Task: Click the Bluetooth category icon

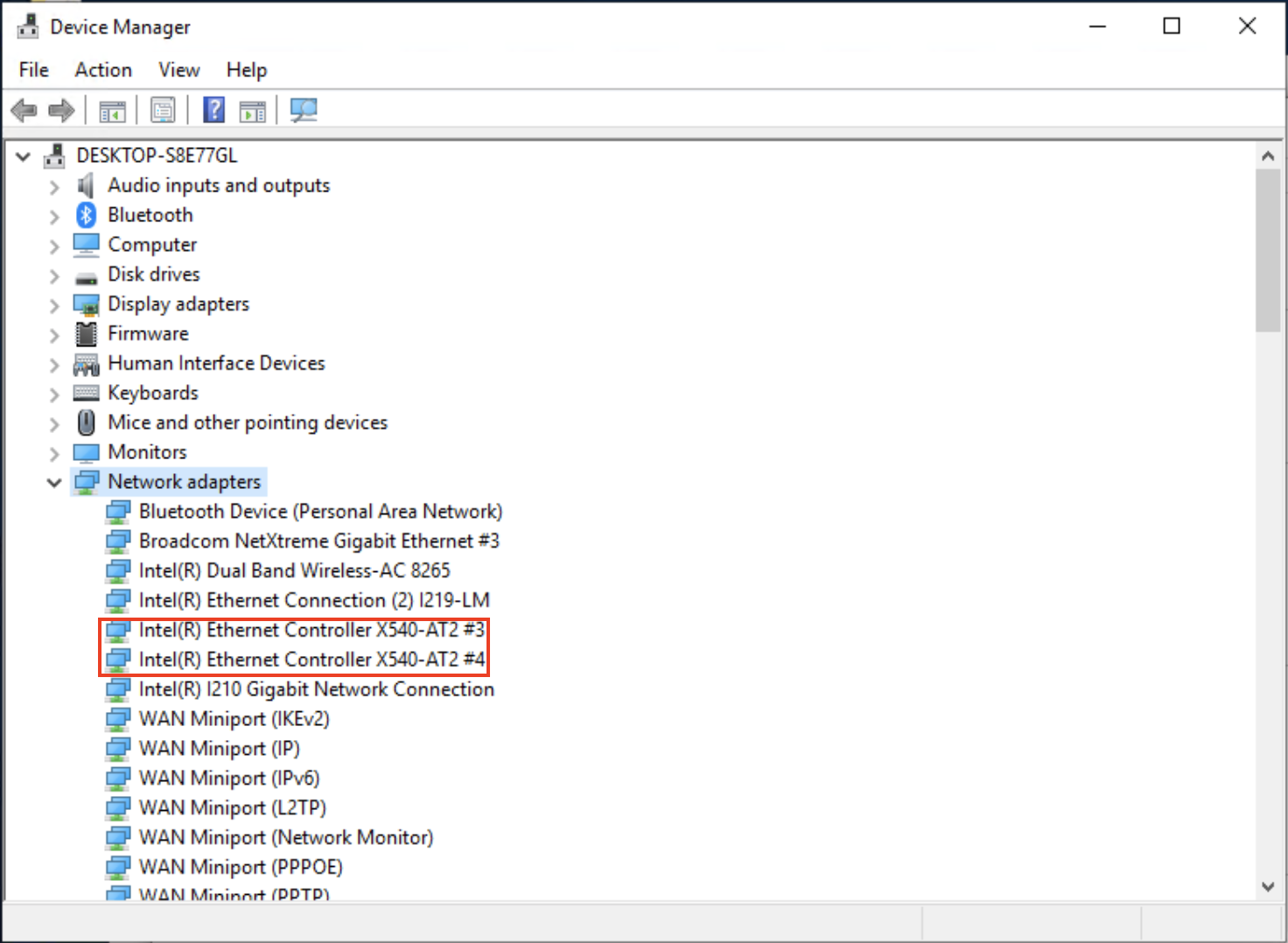Action: tap(86, 214)
